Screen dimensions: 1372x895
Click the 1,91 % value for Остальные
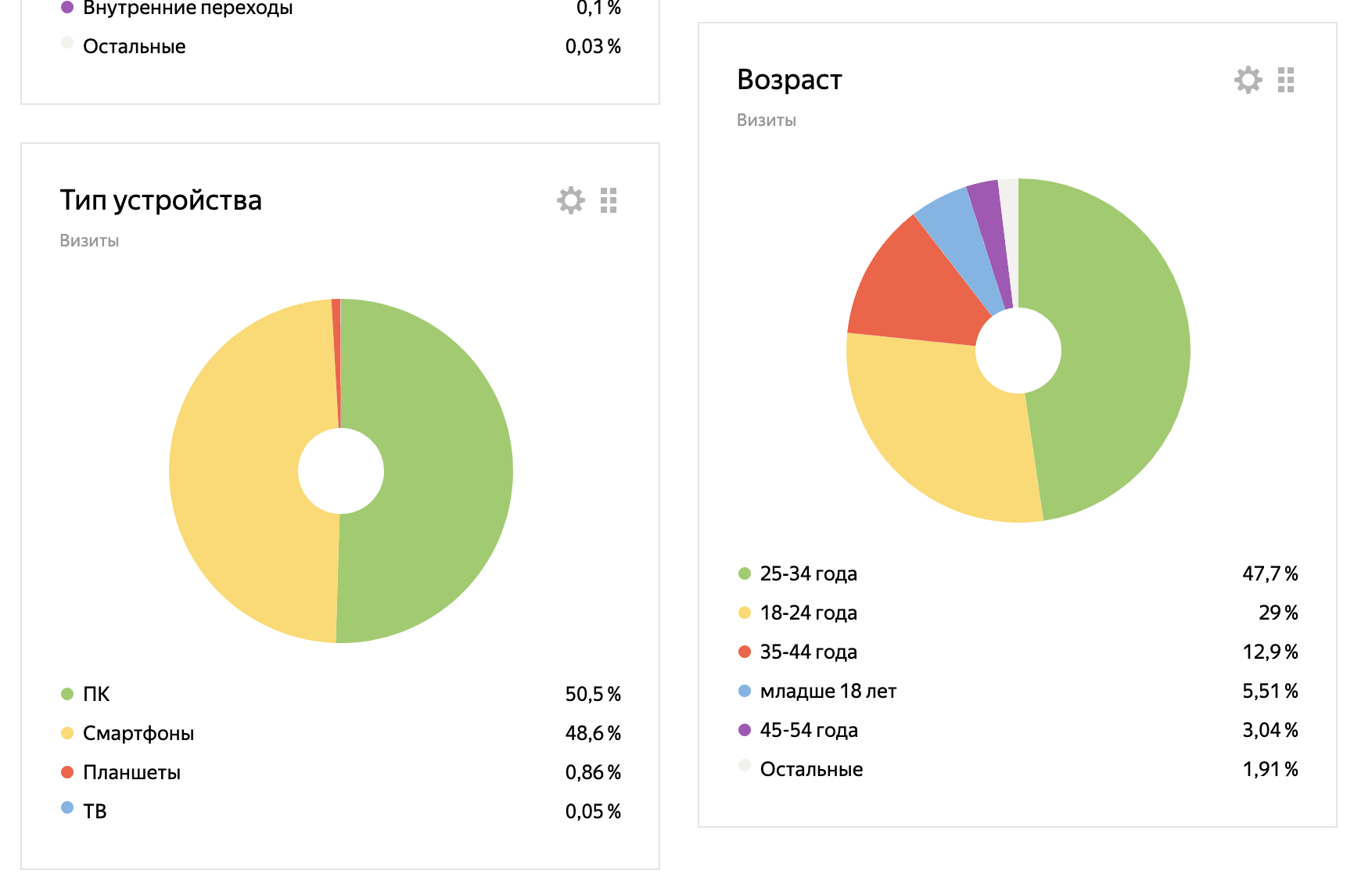[x=1270, y=769]
